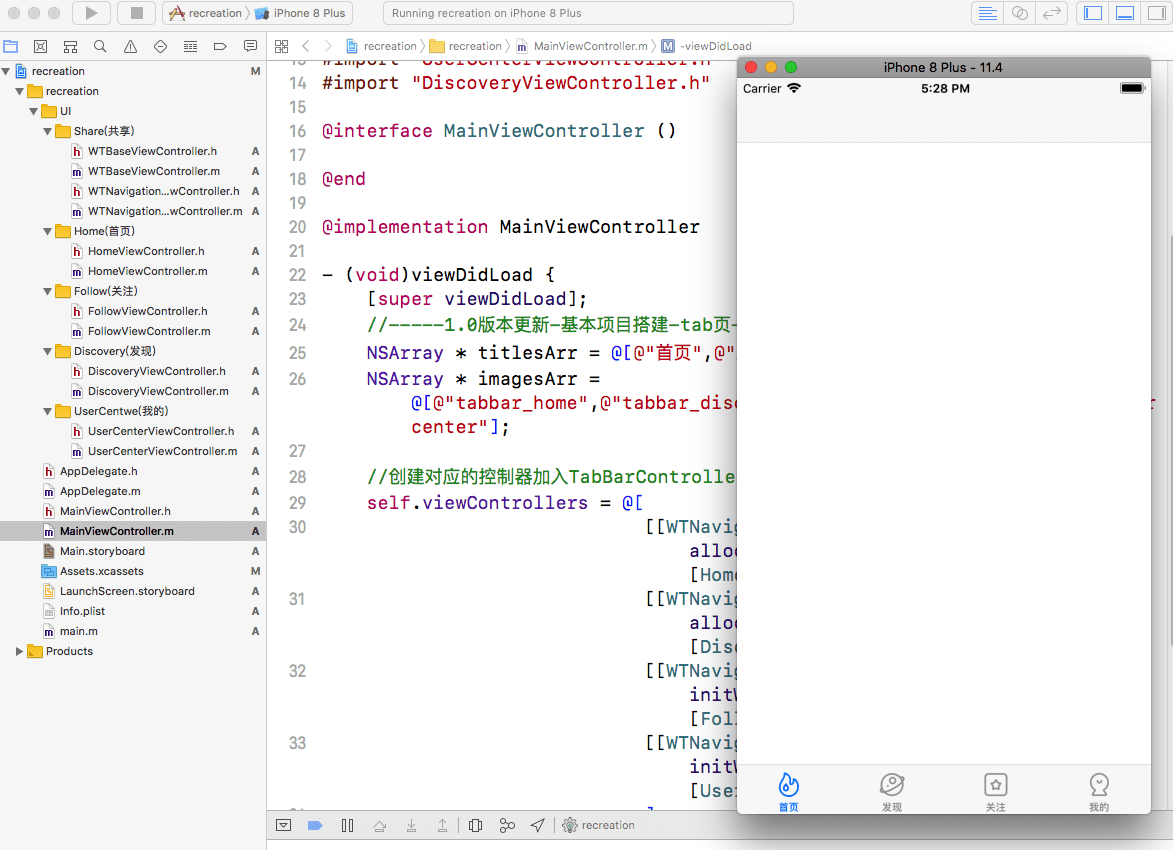Toggle the right Utilities panel
Screen dimensions: 1173x850
[x=1155, y=13]
